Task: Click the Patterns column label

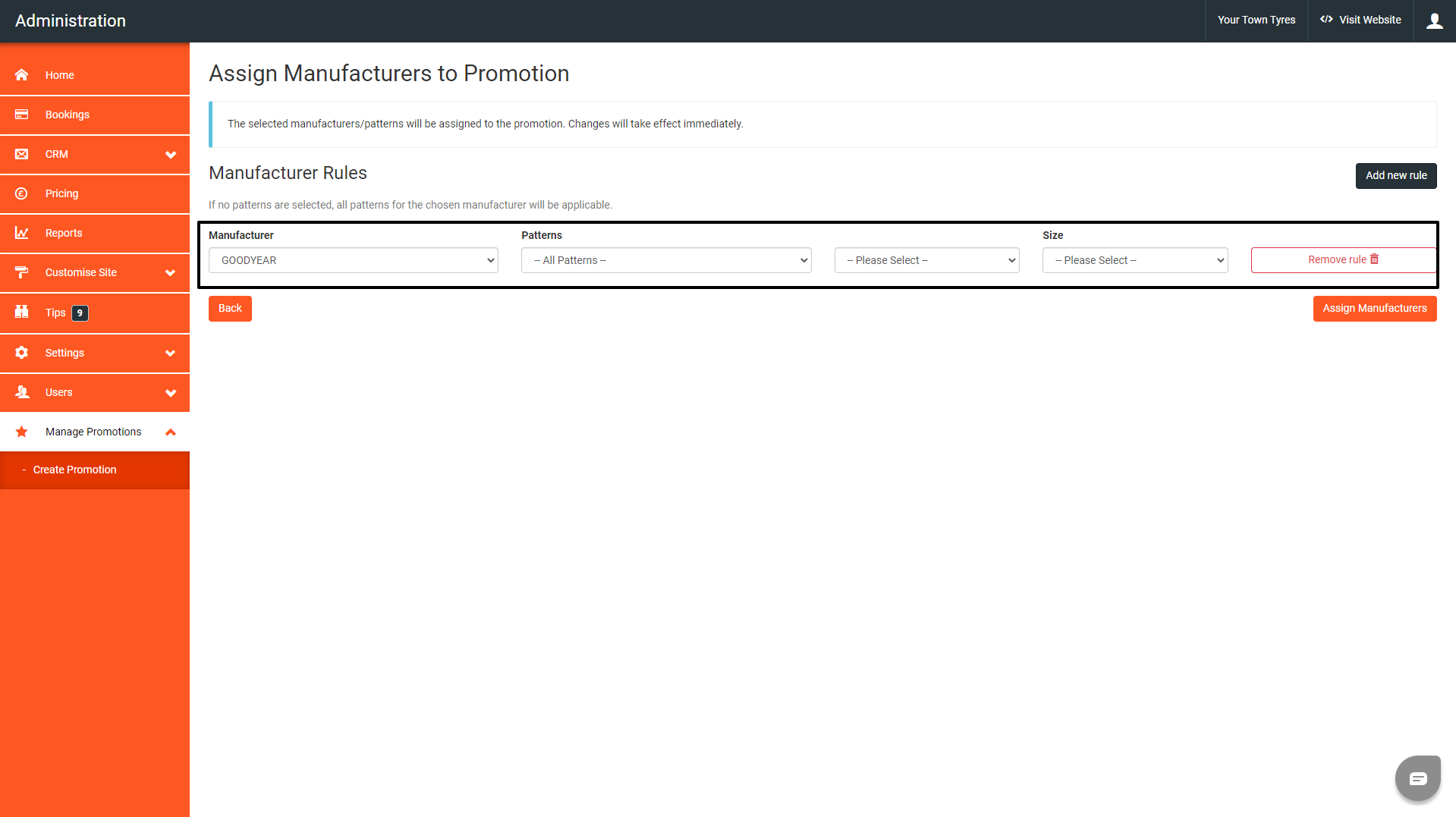Action: click(541, 235)
